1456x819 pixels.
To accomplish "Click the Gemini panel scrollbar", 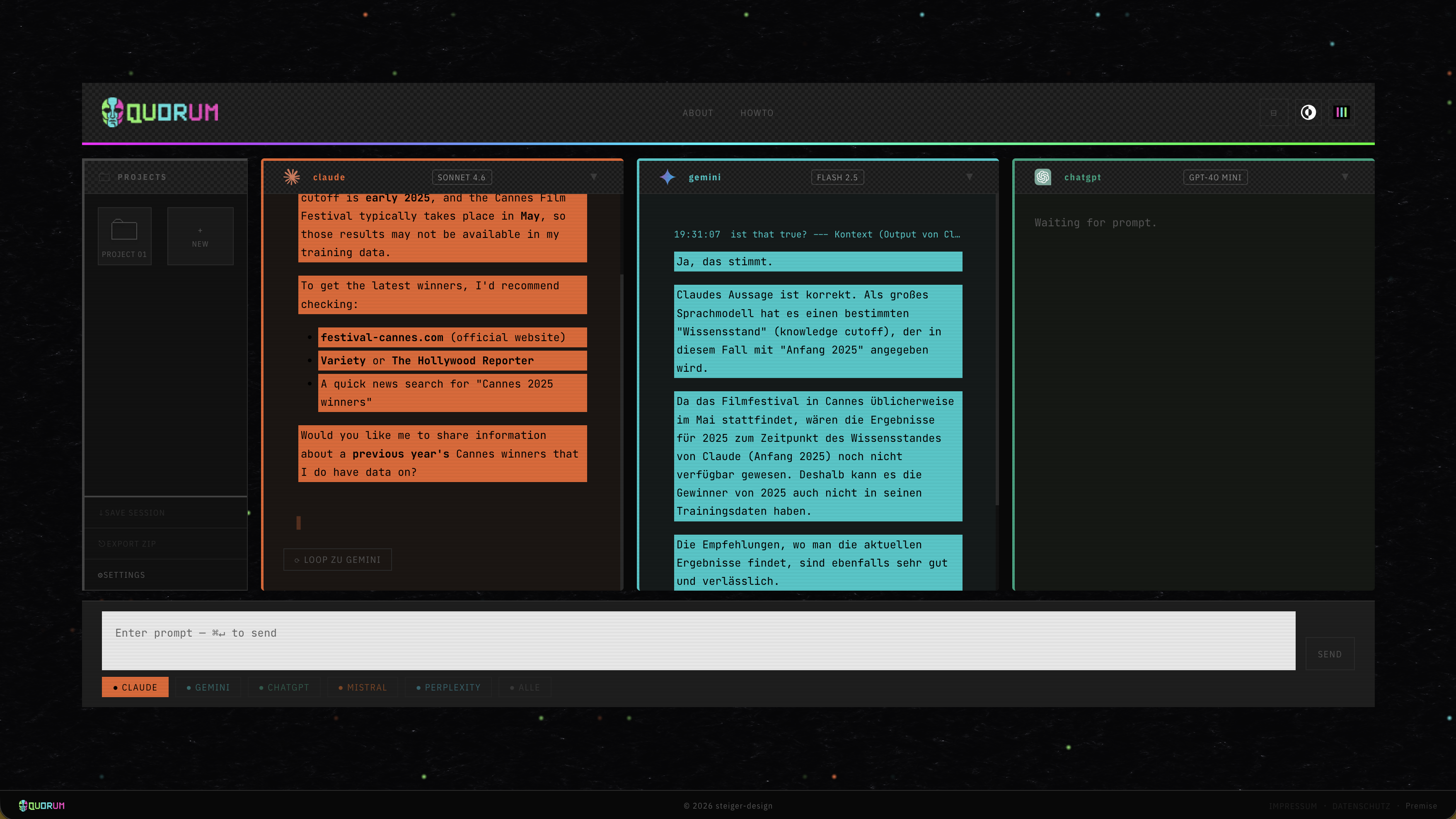I will pyautogui.click(x=996, y=349).
